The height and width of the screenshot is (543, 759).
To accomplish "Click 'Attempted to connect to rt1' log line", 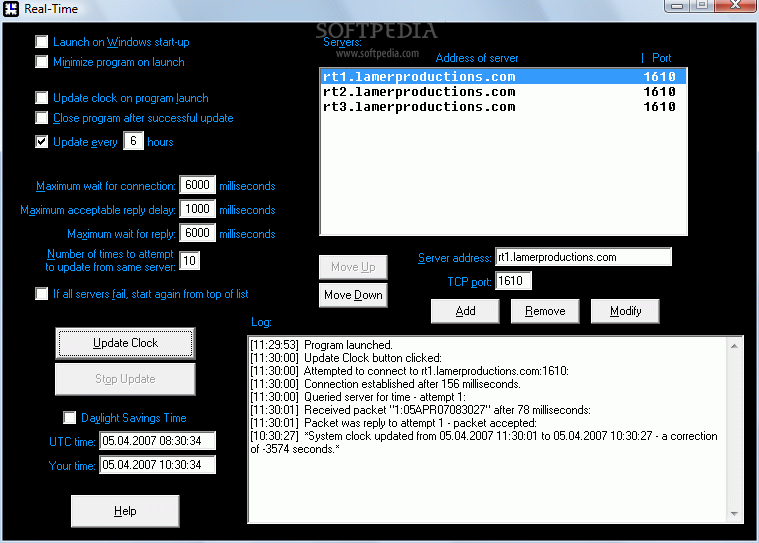I will tap(410, 371).
